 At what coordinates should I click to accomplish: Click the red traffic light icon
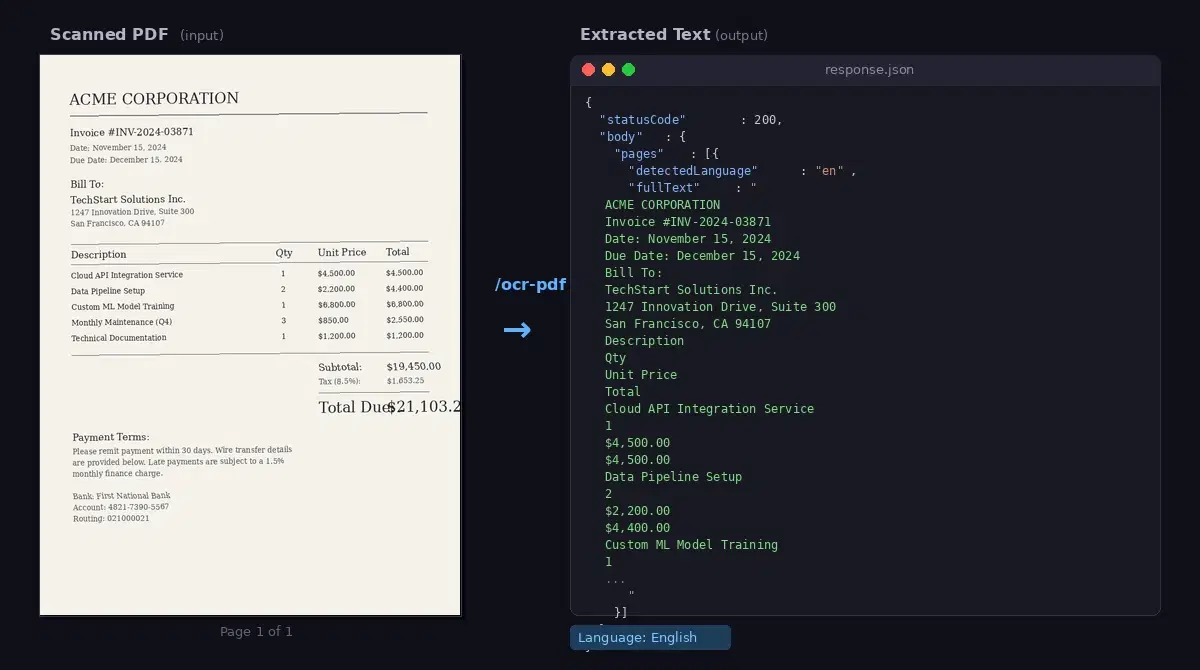pyautogui.click(x=588, y=69)
